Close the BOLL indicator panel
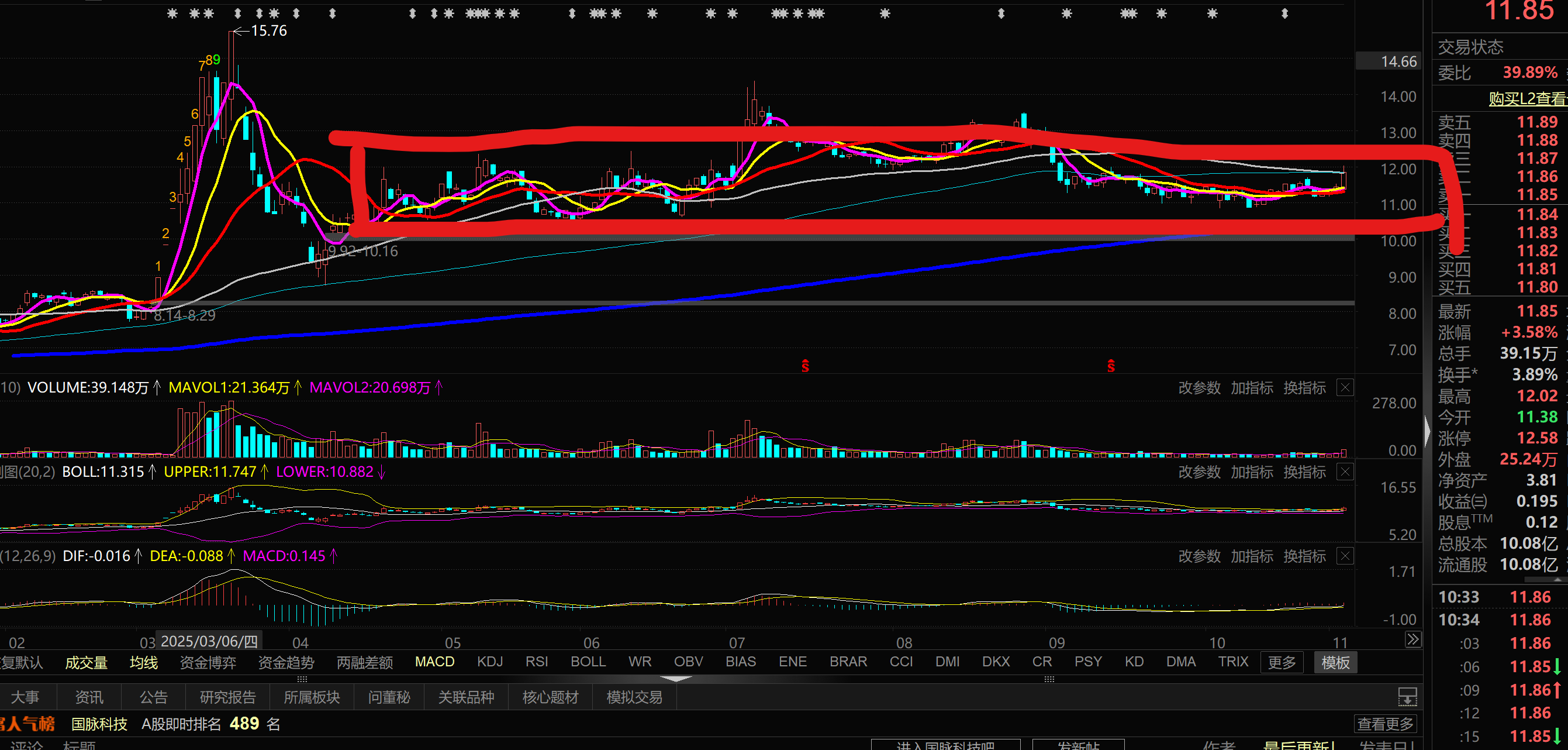The height and width of the screenshot is (750, 1568). coord(1345,472)
